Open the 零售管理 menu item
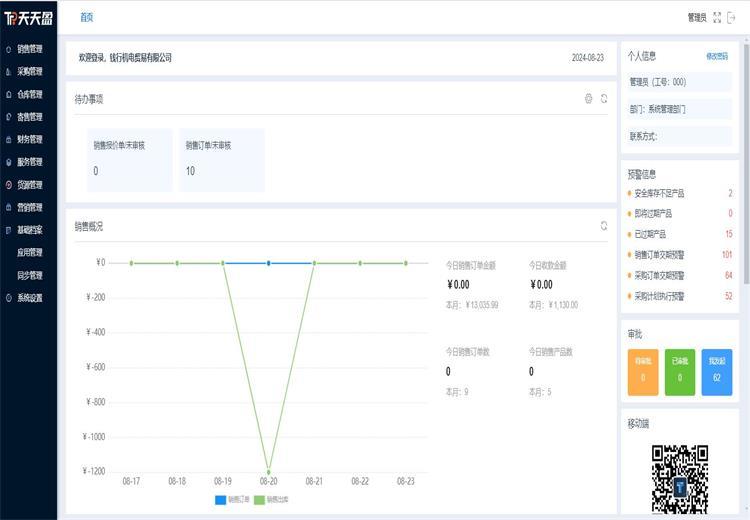Screen dimensions: 750x520 [29, 117]
